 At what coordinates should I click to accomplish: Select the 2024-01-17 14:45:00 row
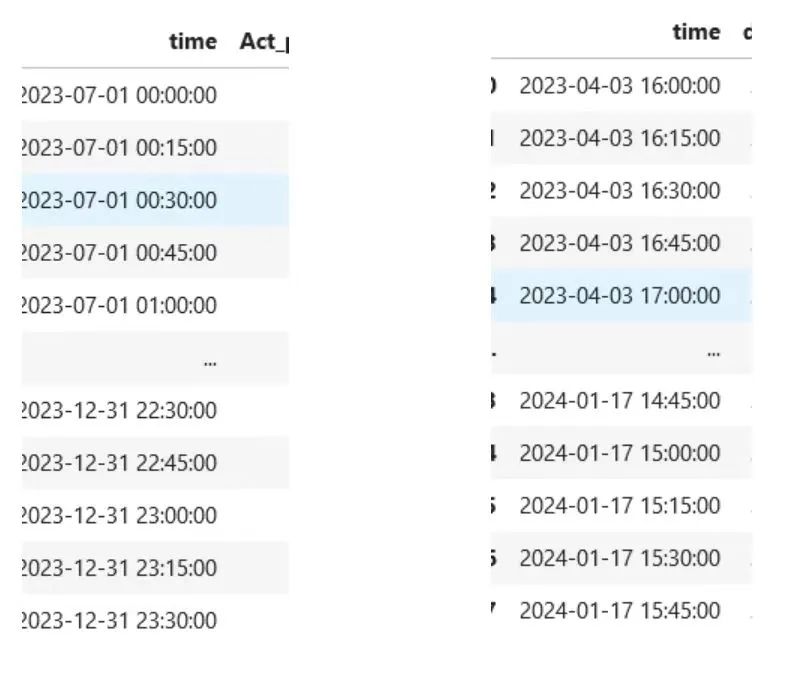(621, 401)
